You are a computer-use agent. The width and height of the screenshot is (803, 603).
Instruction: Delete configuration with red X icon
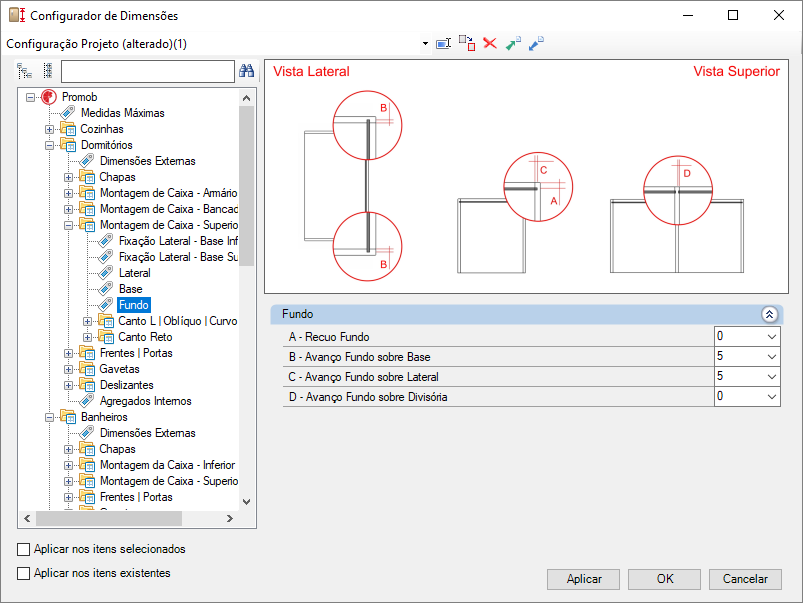click(490, 44)
